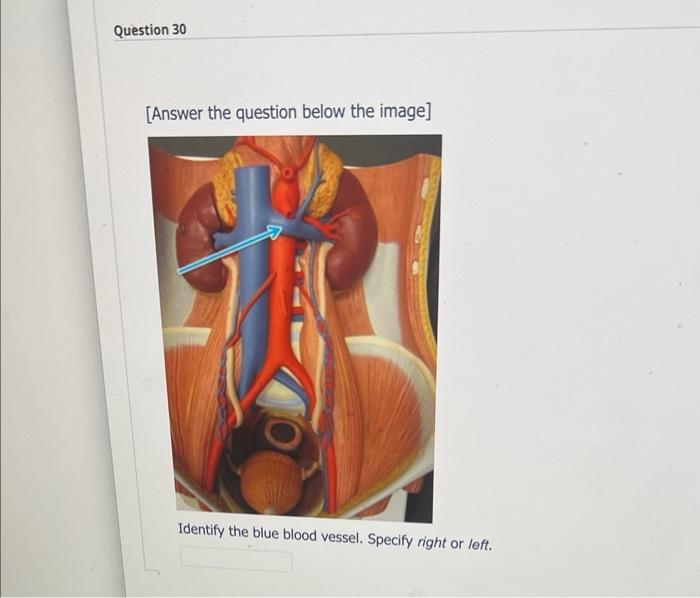Click the italic word 'left' in the prompt
The height and width of the screenshot is (598, 700).
(479, 545)
